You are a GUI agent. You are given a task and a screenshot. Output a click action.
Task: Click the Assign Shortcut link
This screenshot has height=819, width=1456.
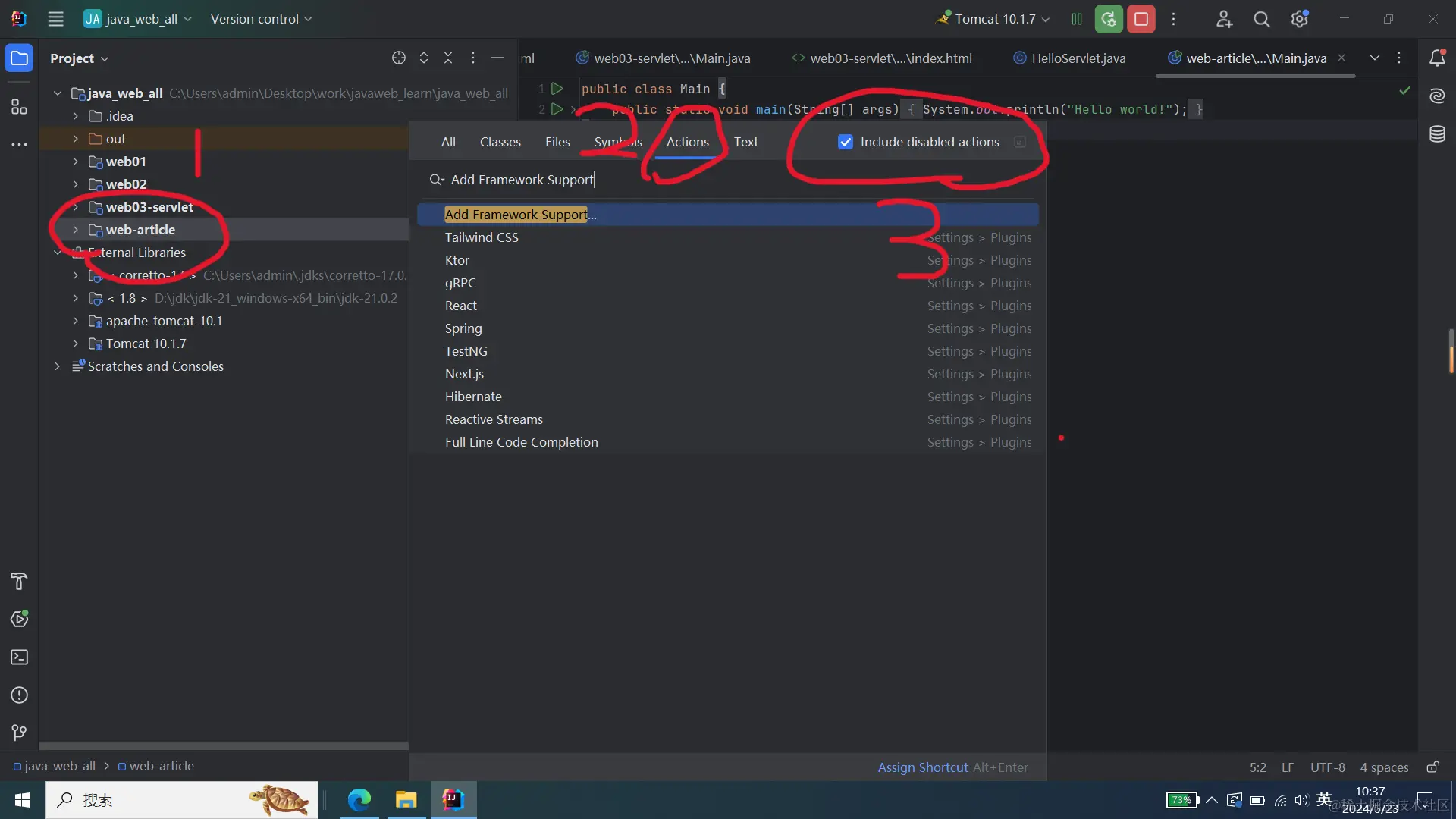click(922, 767)
